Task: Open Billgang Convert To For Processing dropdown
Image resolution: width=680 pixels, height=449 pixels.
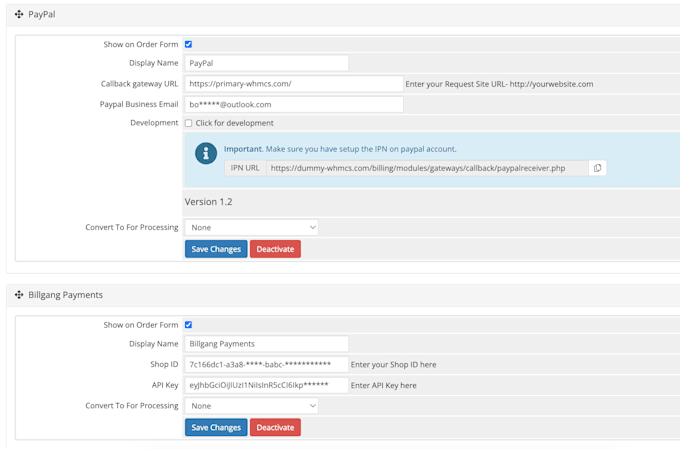Action: [252, 406]
